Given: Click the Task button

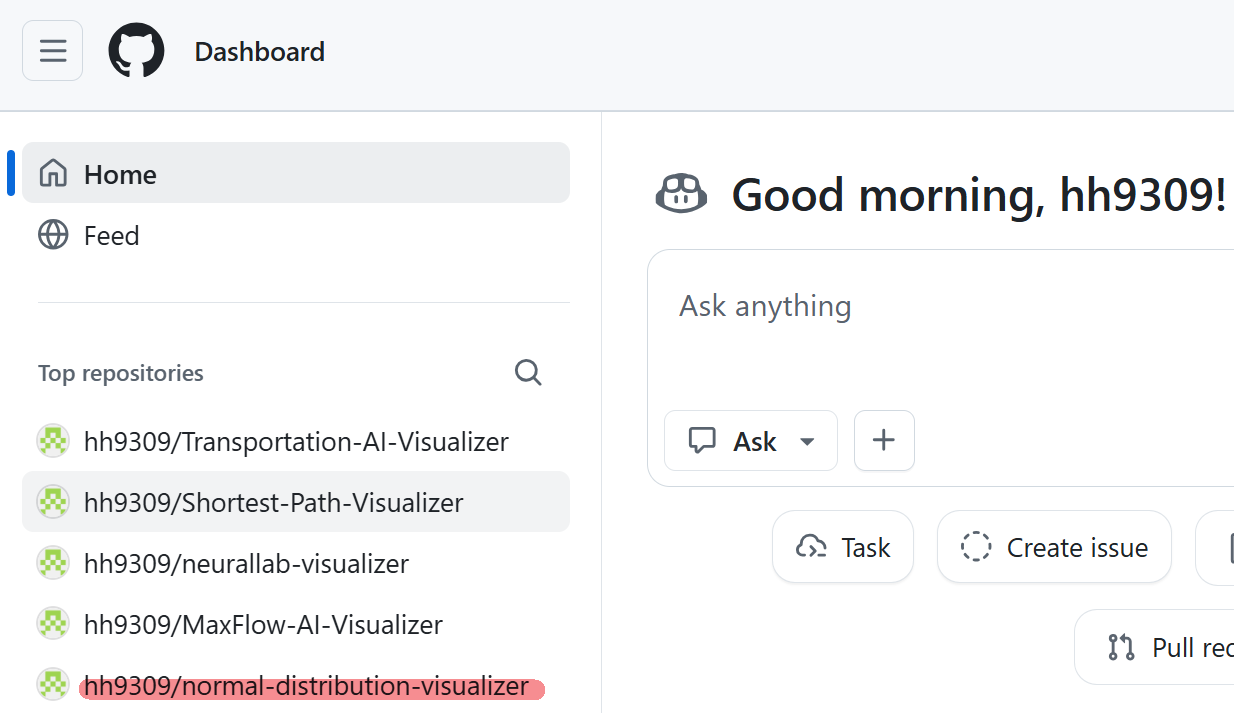Looking at the screenshot, I should click(843, 547).
